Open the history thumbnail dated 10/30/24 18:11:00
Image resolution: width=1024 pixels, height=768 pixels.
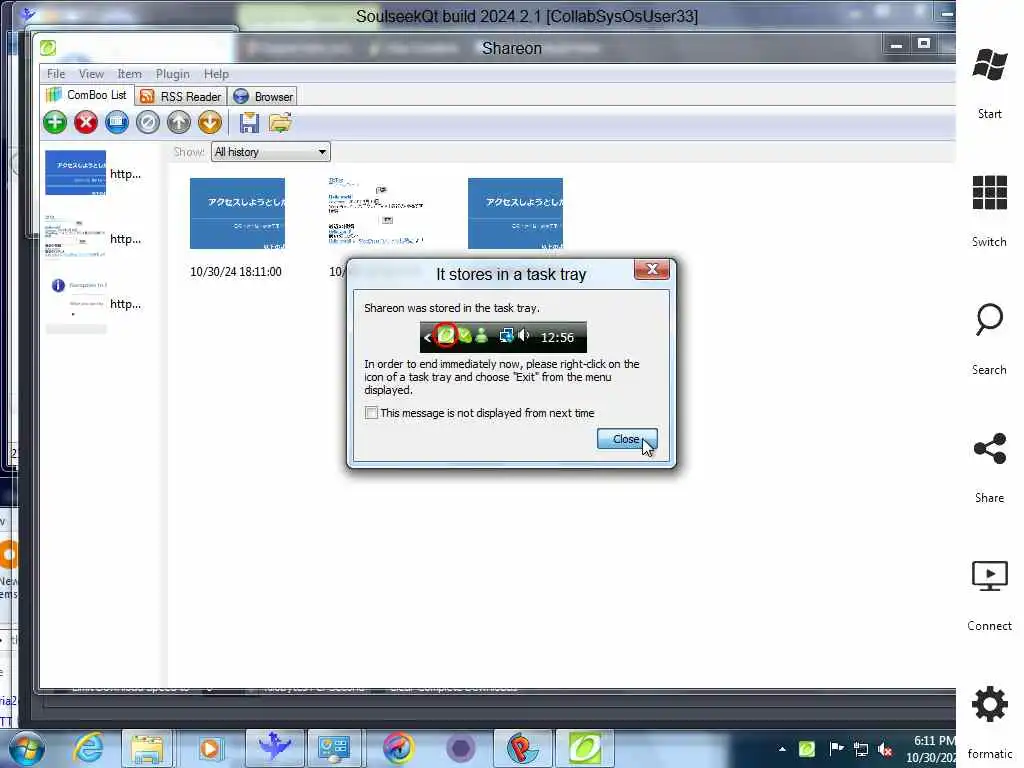[x=237, y=214]
